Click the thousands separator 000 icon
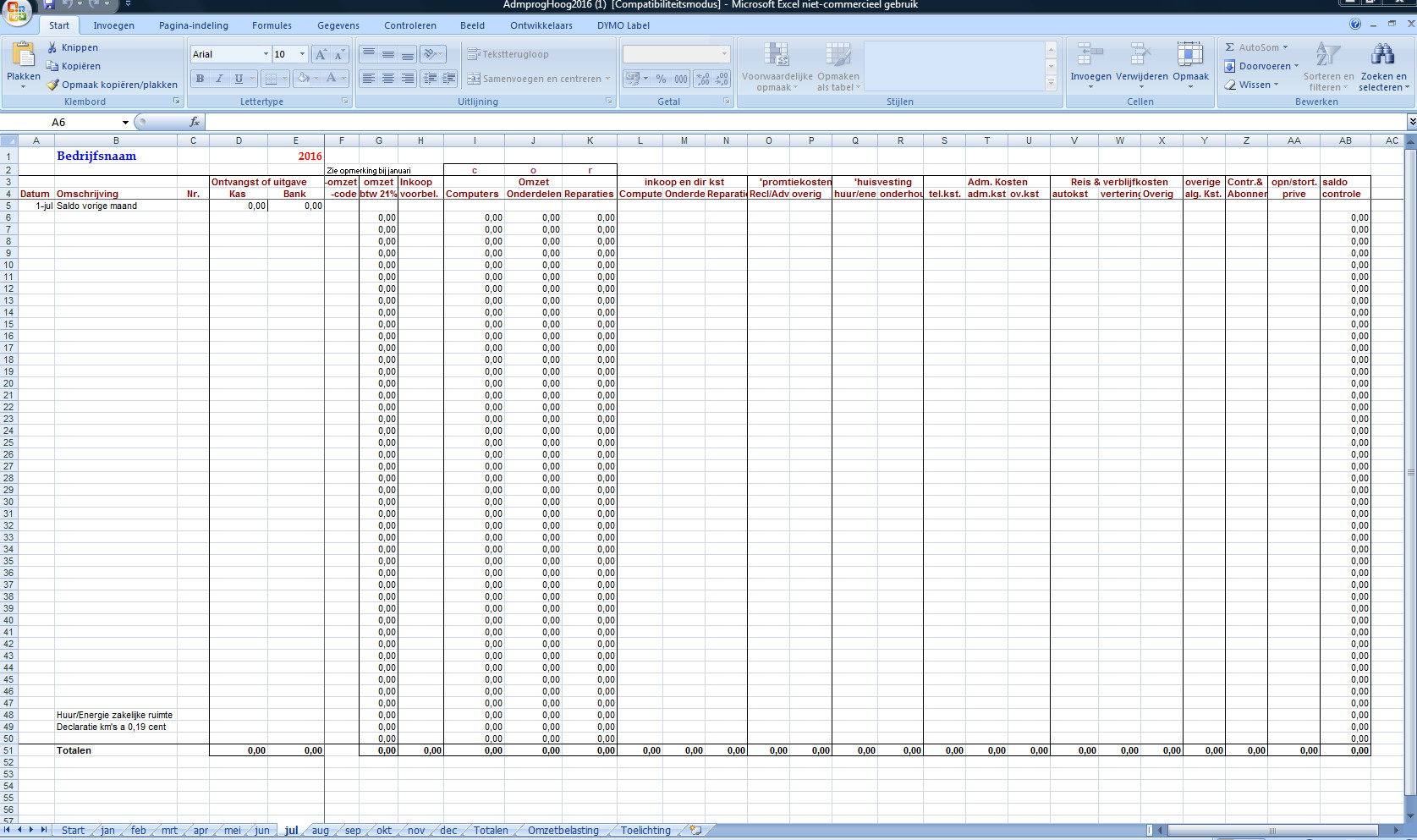The image size is (1417, 840). 680,79
